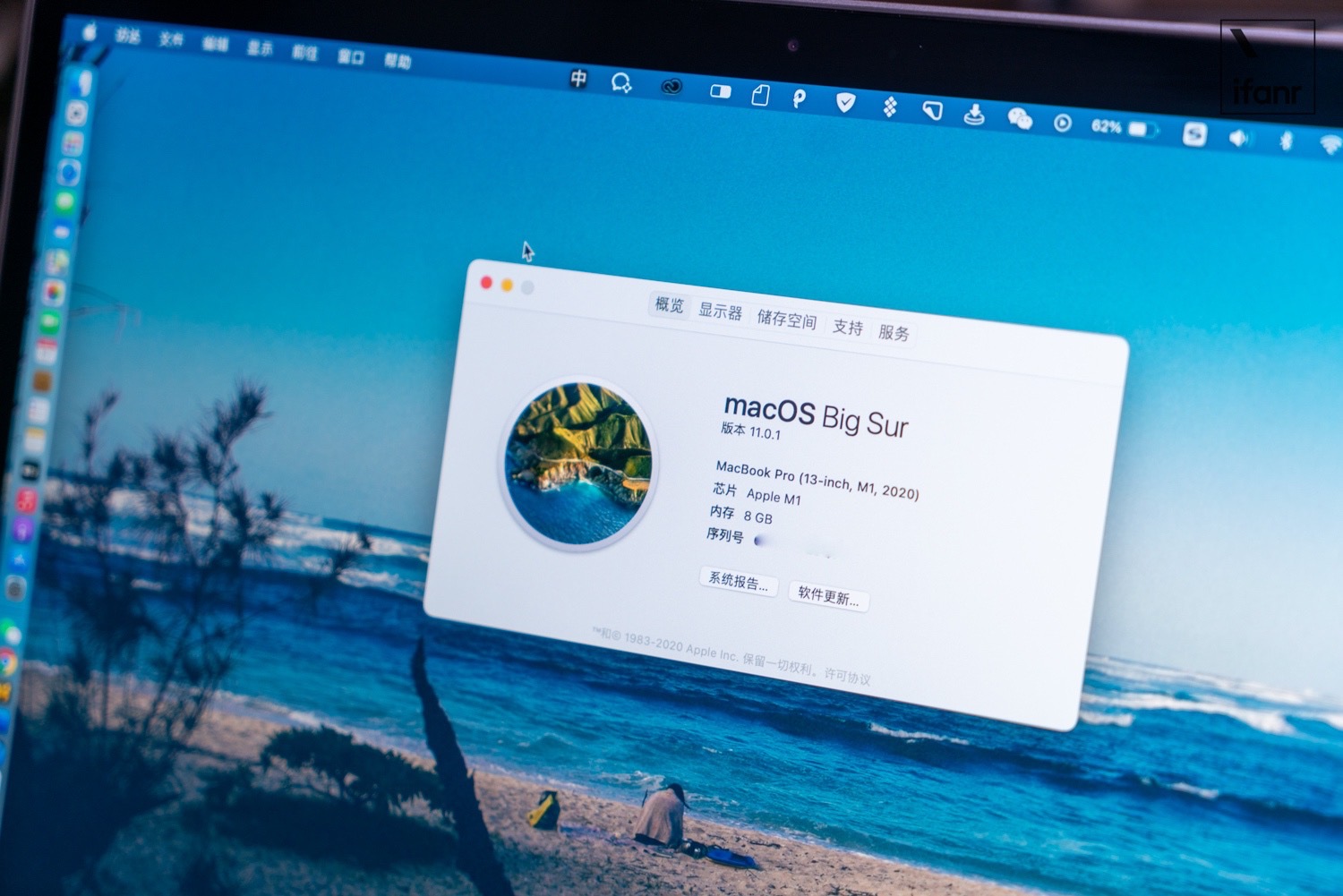Image resolution: width=1343 pixels, height=896 pixels.
Task: Click the 62% battery indicator
Action: pos(1124,128)
